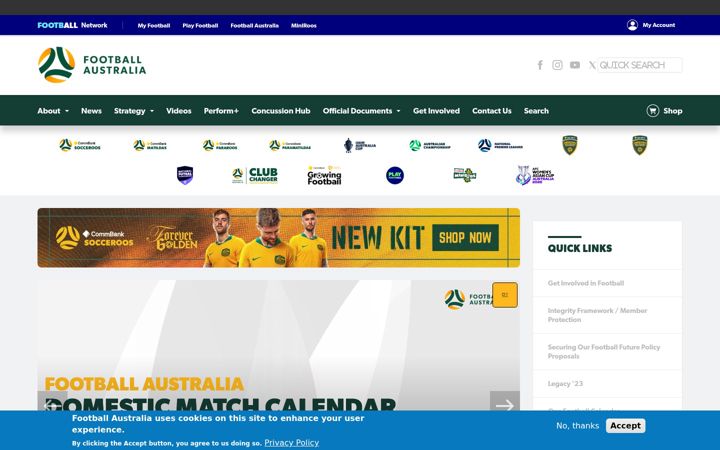
Task: Go to next slide with right arrow
Action: tap(505, 405)
